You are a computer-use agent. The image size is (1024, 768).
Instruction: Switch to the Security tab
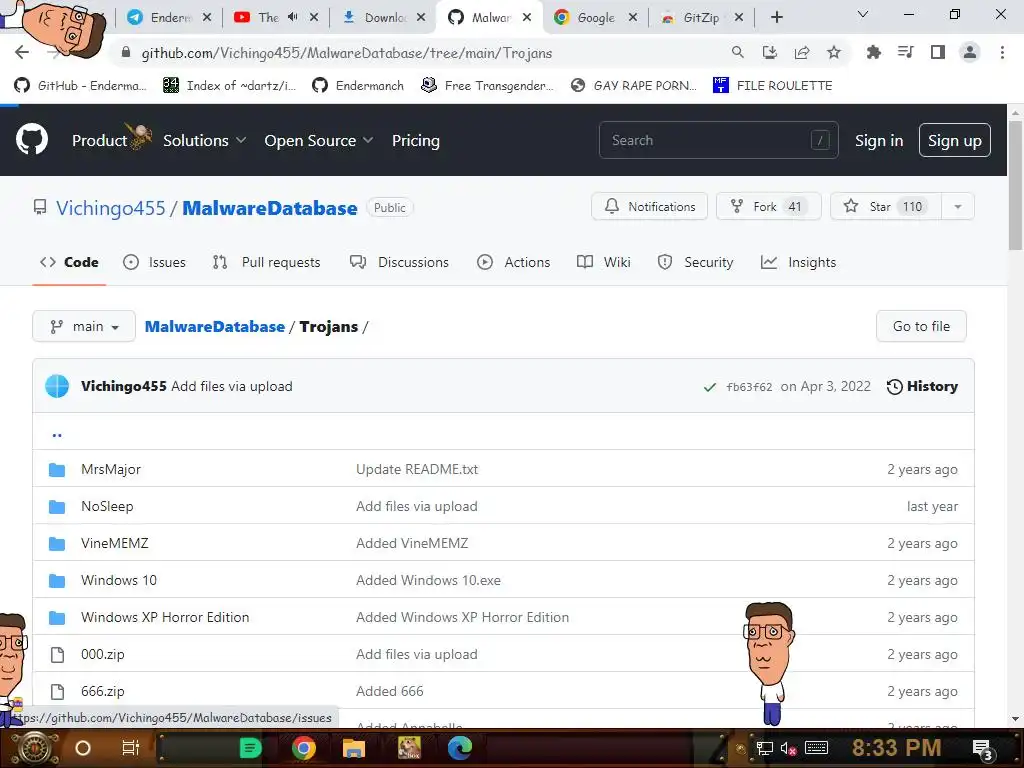(696, 262)
